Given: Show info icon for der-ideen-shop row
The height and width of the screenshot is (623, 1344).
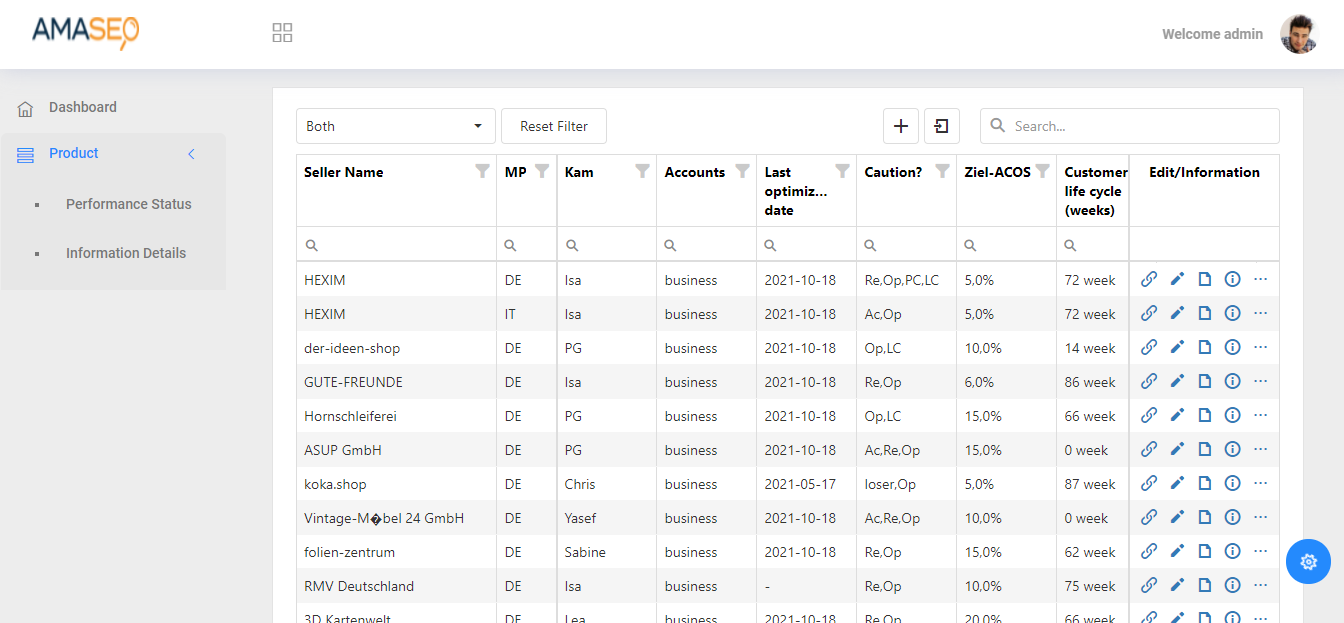Looking at the screenshot, I should (1232, 348).
